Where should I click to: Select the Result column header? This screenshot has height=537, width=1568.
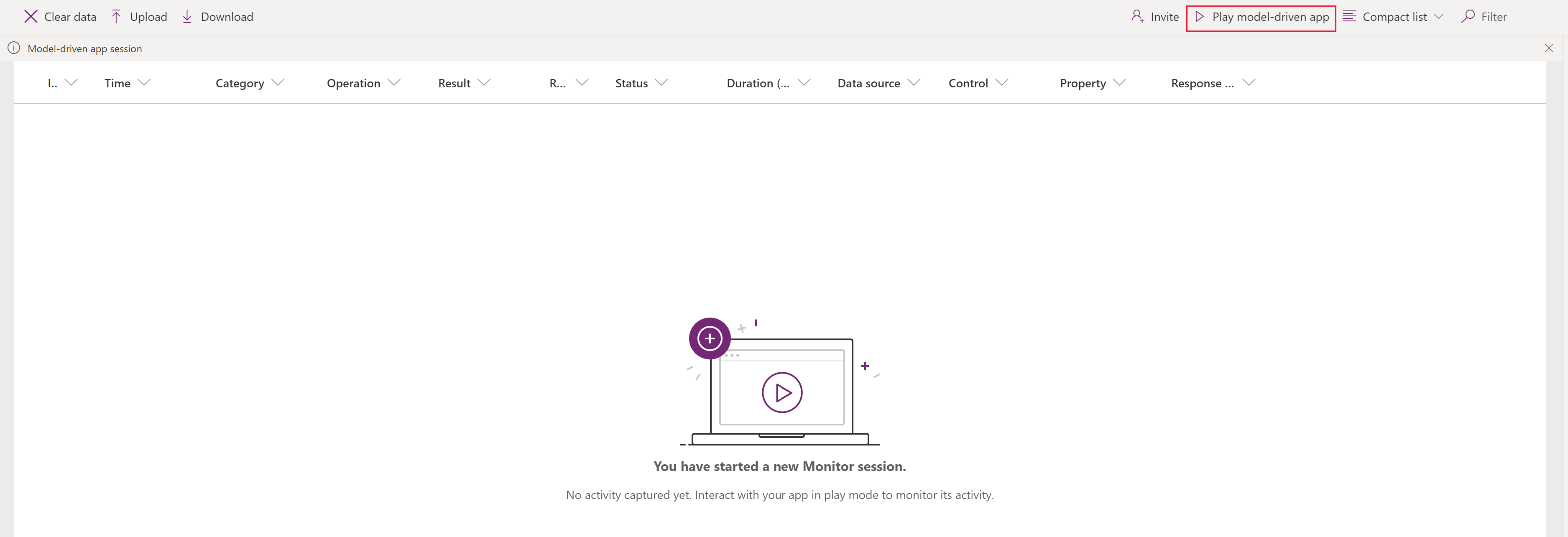click(x=454, y=82)
